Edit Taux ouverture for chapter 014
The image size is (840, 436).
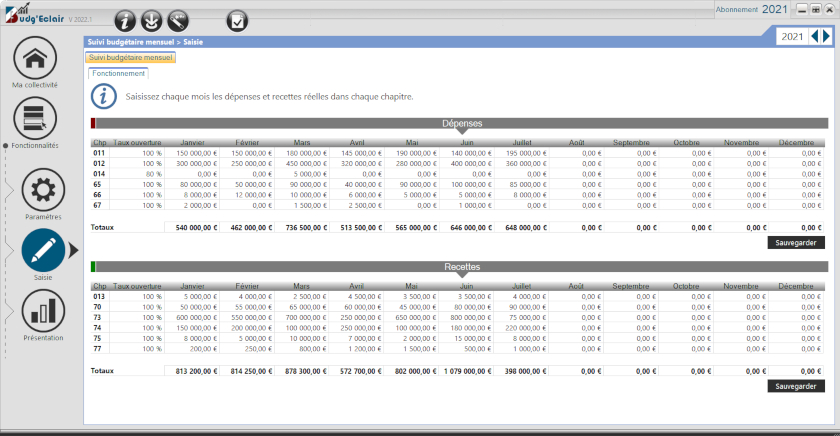coord(139,173)
